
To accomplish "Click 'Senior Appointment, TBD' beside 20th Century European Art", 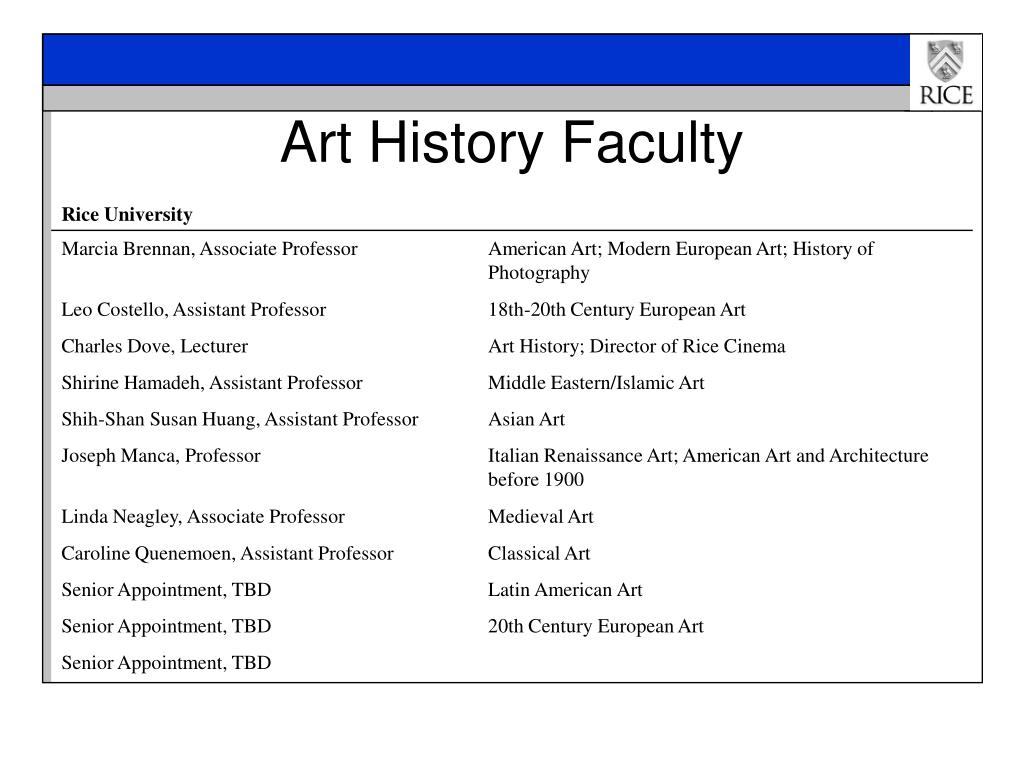I will [166, 626].
